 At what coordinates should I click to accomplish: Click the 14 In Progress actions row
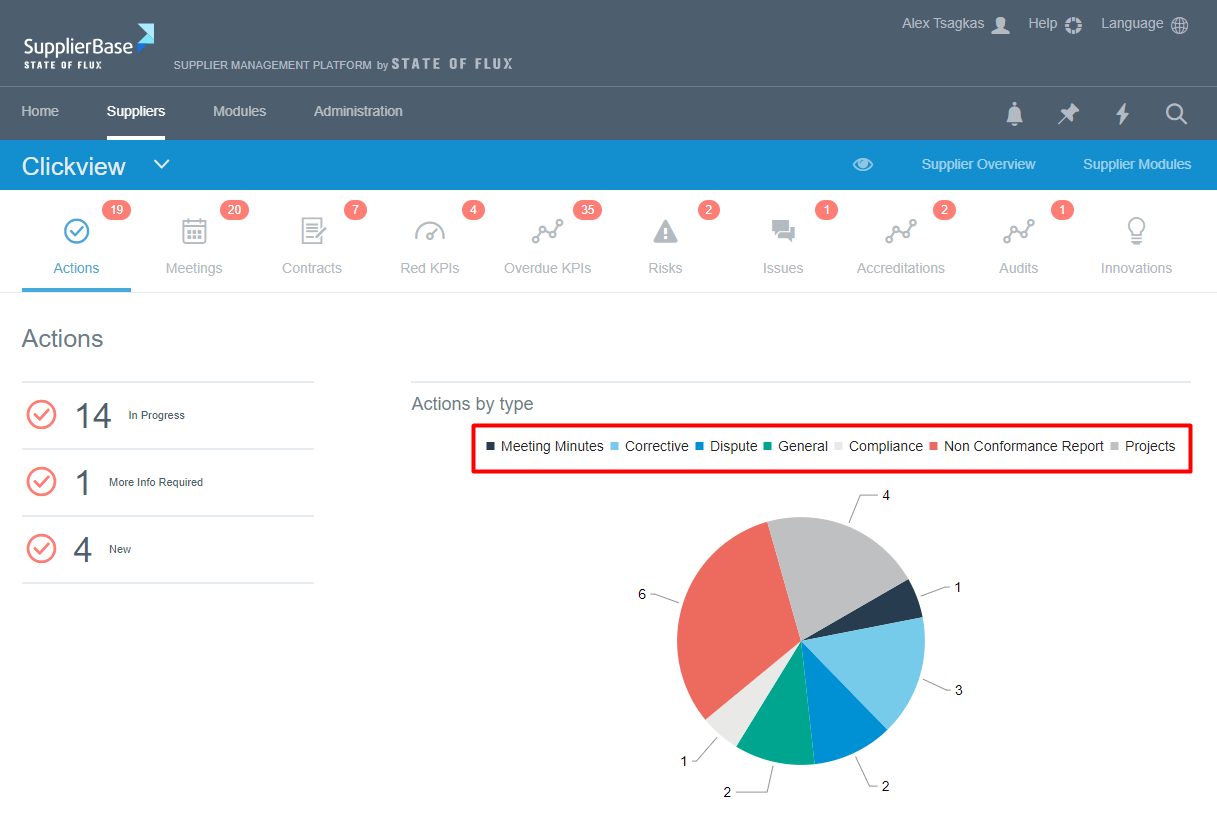(167, 415)
